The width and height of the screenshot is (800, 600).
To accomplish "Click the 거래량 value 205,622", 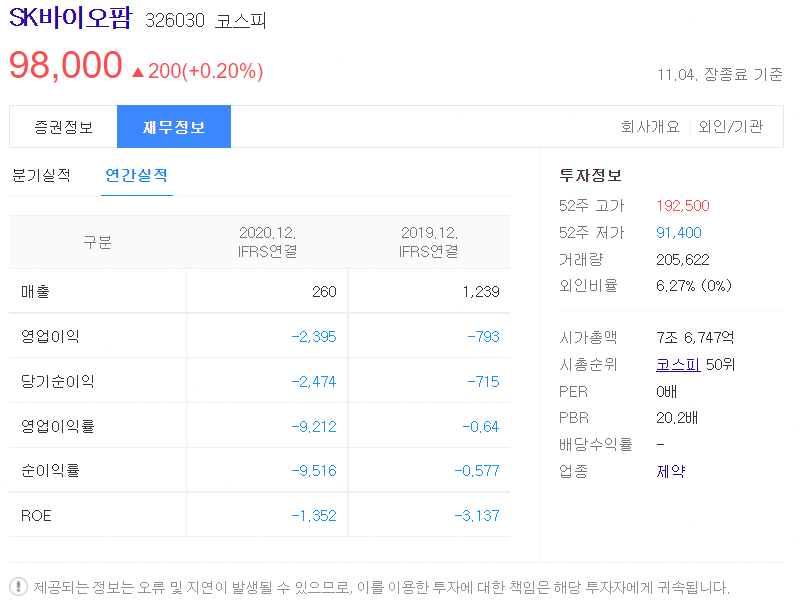I will (683, 260).
